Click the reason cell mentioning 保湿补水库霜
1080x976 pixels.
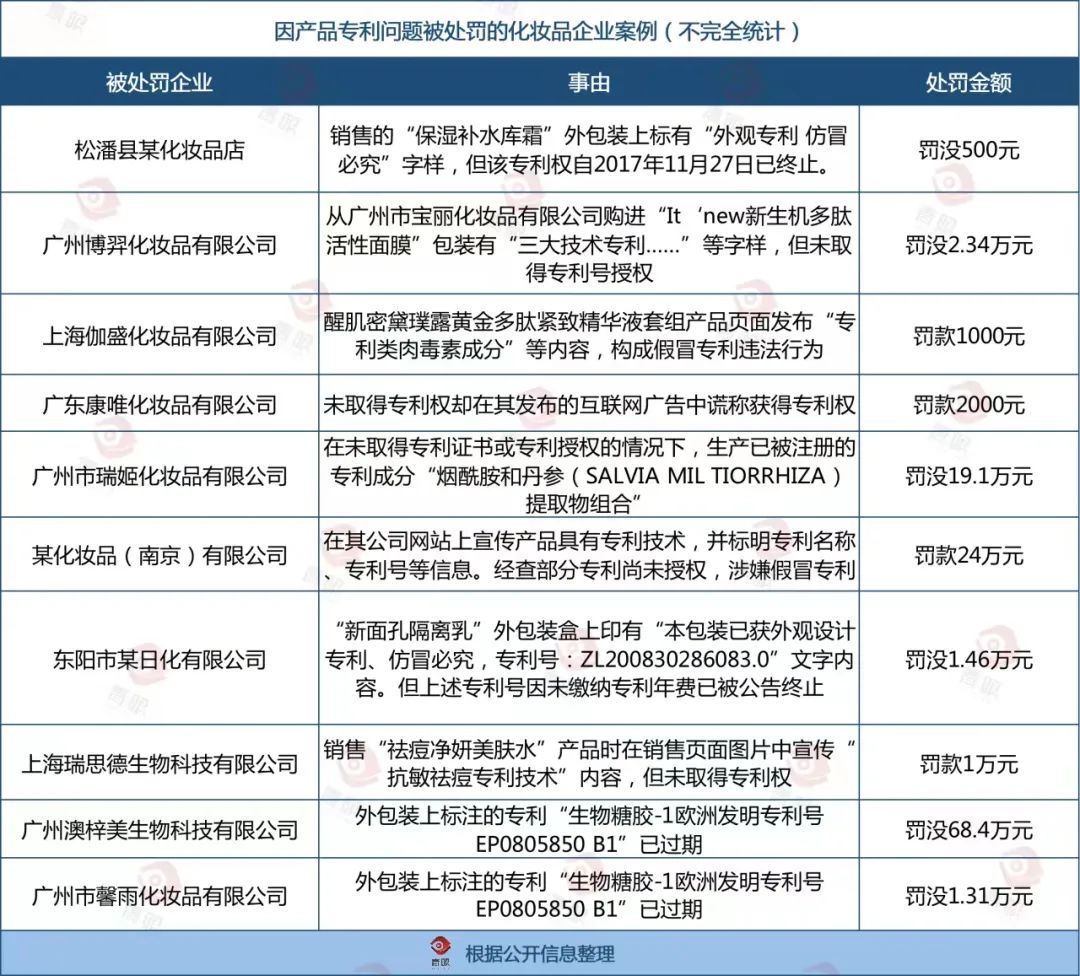[x=589, y=149]
